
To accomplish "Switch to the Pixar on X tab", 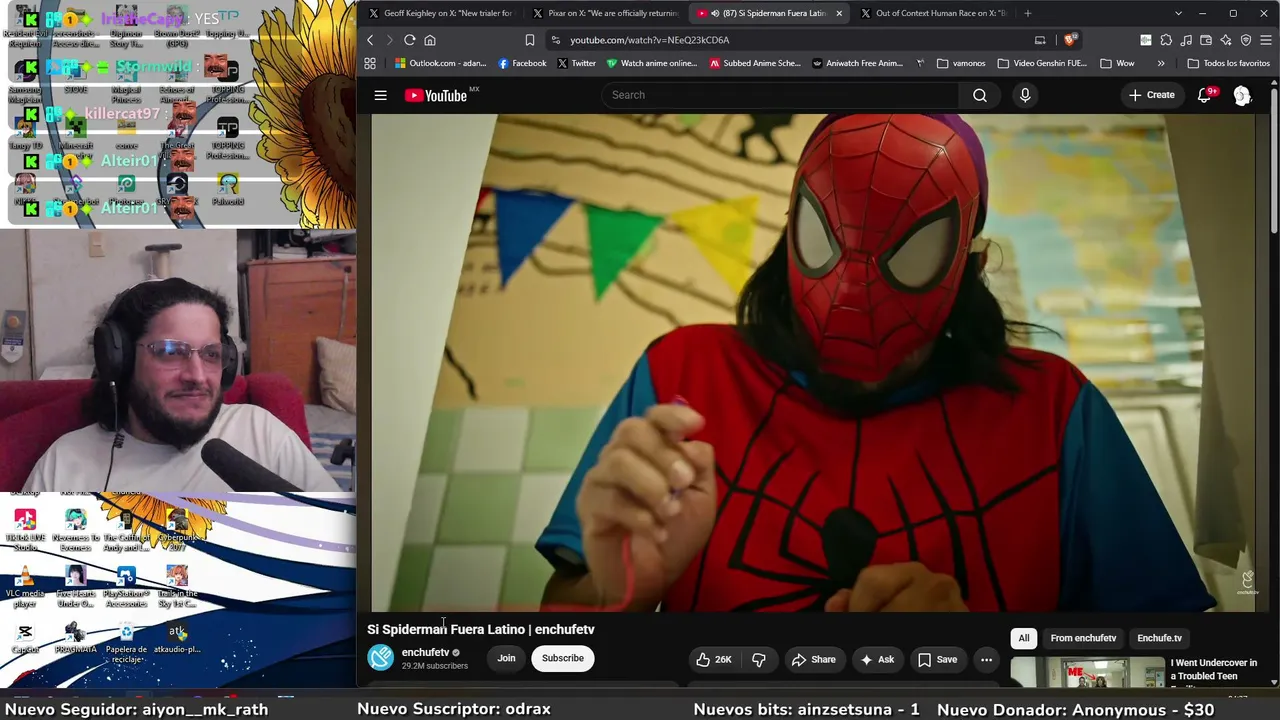I will pos(607,13).
